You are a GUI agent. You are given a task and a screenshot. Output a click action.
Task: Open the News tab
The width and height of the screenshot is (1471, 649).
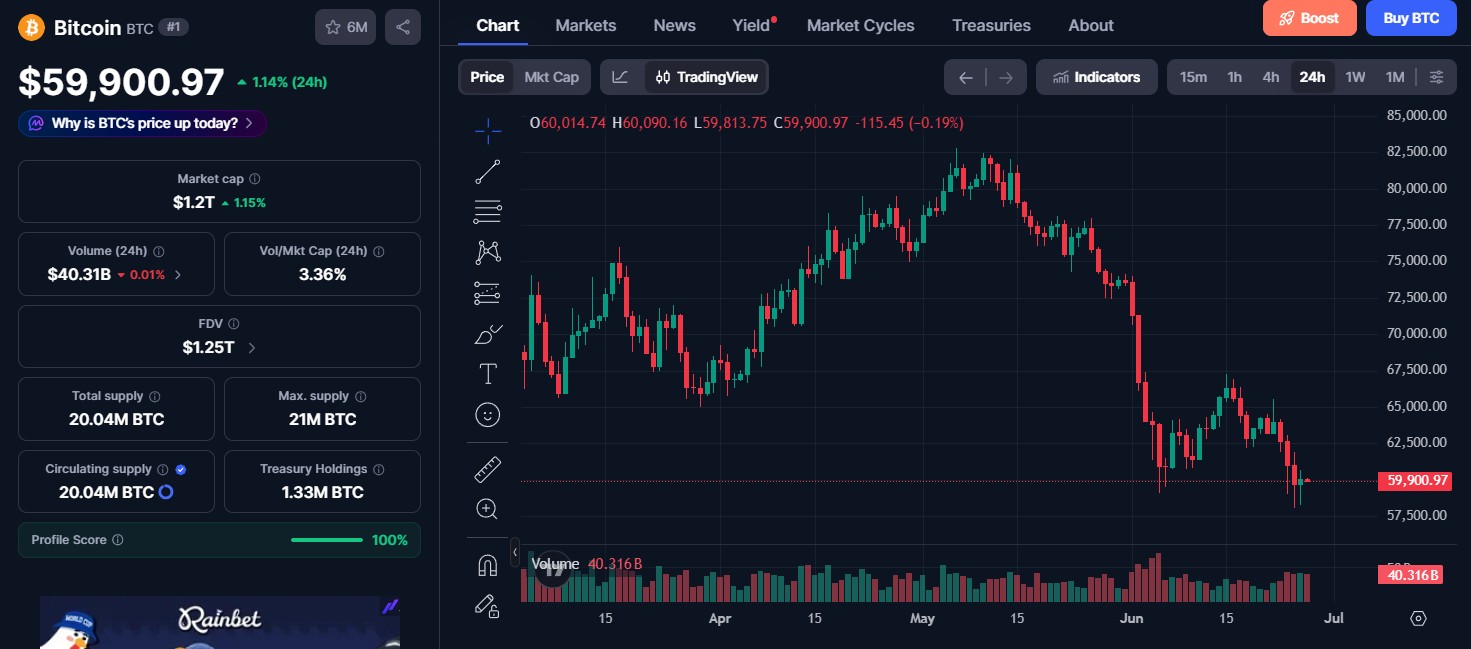[675, 25]
